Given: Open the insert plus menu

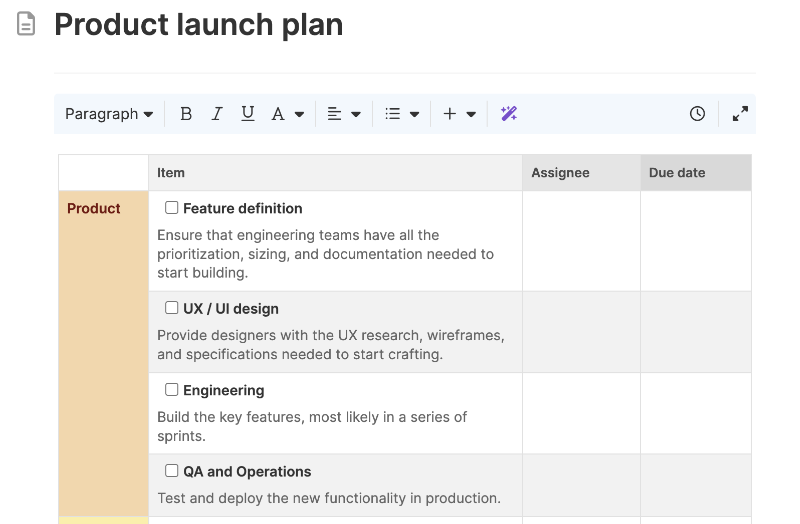Looking at the screenshot, I should tap(459, 114).
